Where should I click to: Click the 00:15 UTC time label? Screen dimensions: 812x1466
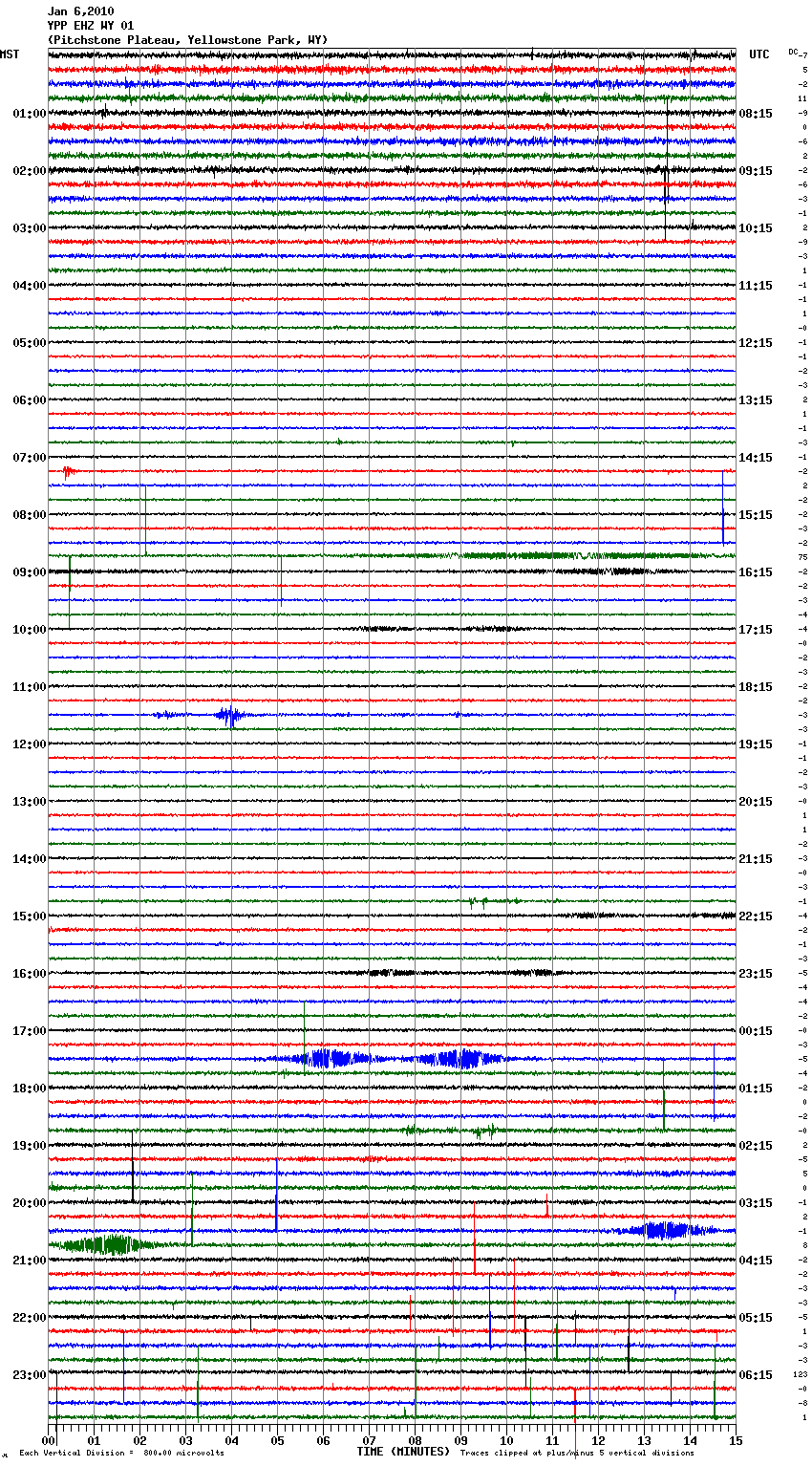tap(756, 1031)
